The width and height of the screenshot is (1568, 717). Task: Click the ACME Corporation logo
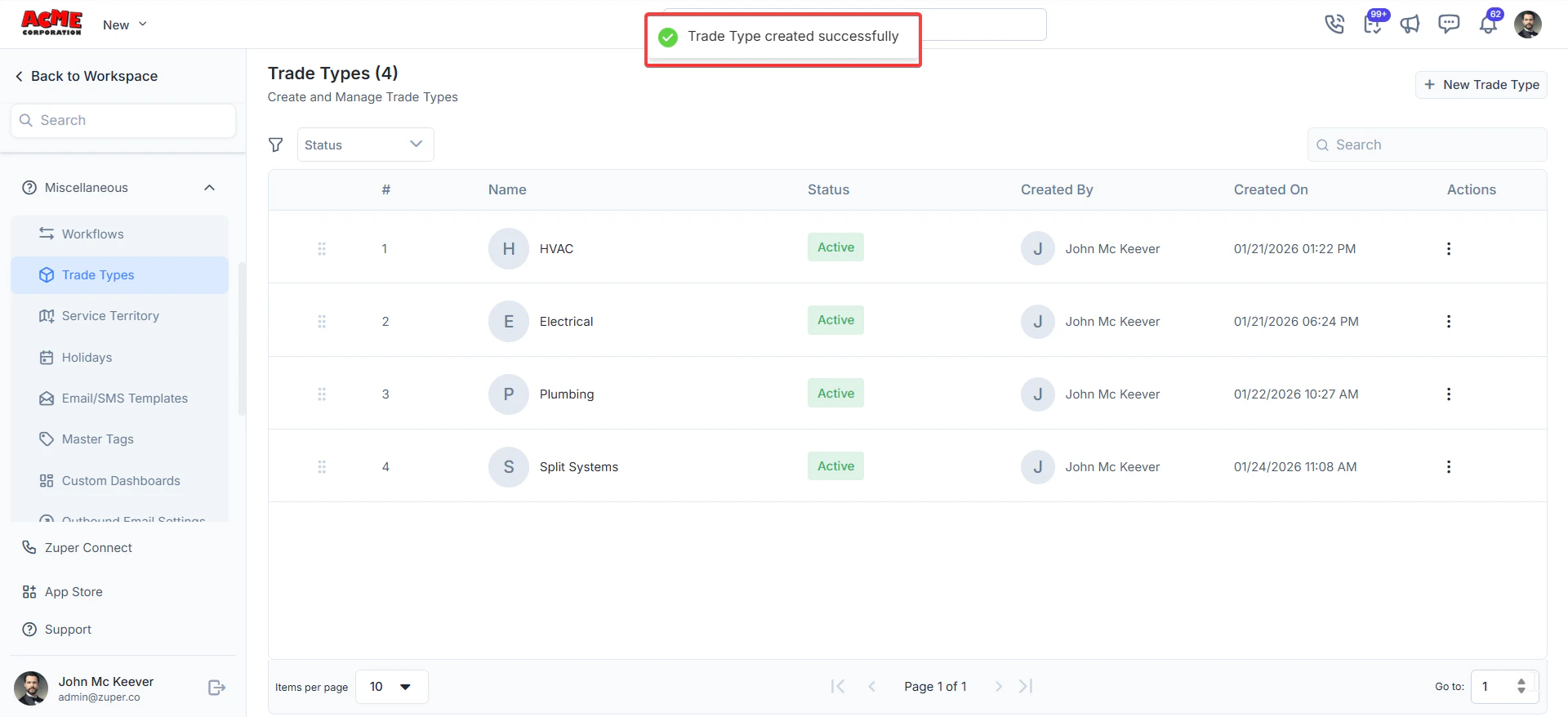tap(51, 23)
